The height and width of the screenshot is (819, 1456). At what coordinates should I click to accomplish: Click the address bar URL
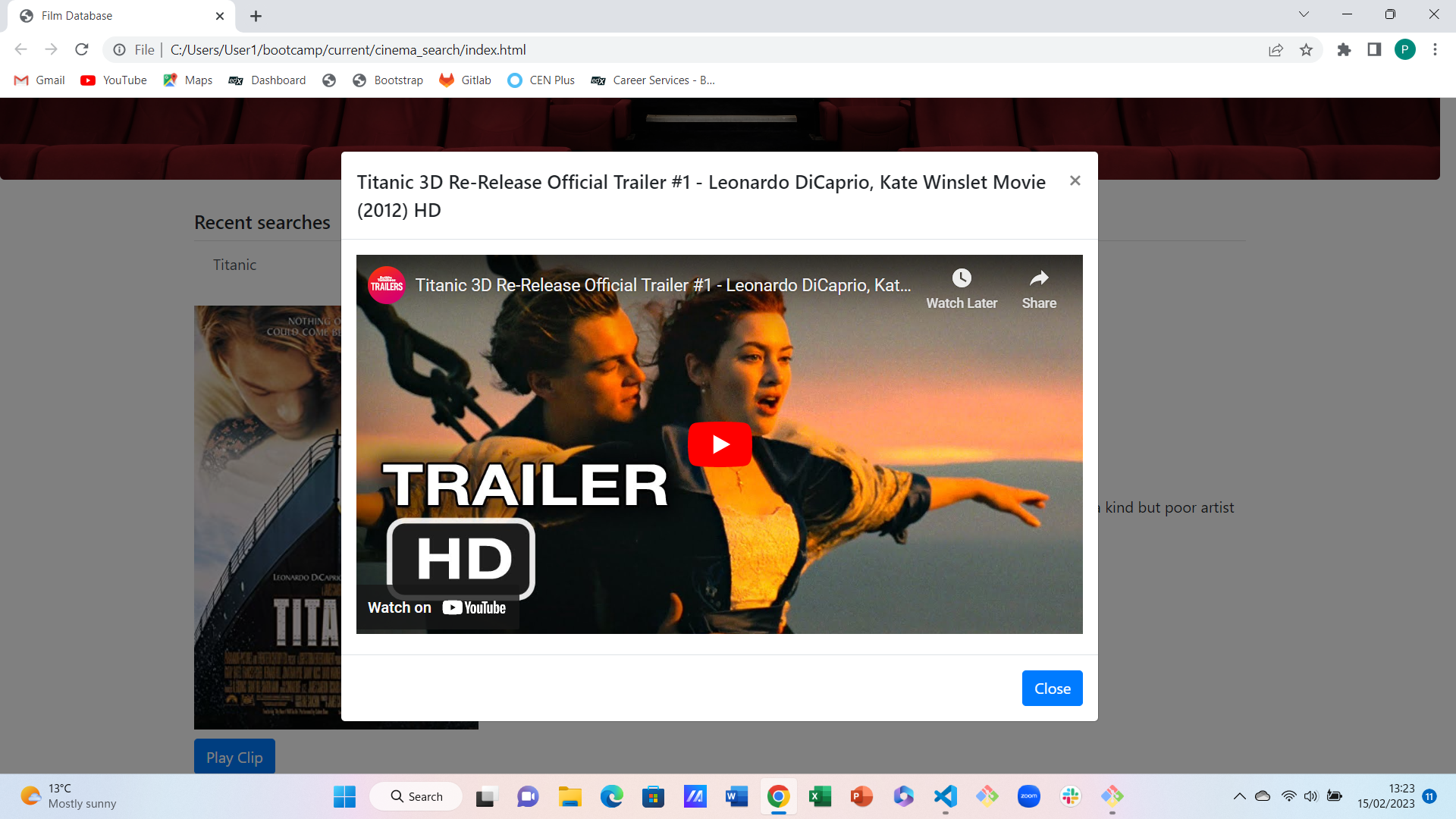click(x=348, y=50)
